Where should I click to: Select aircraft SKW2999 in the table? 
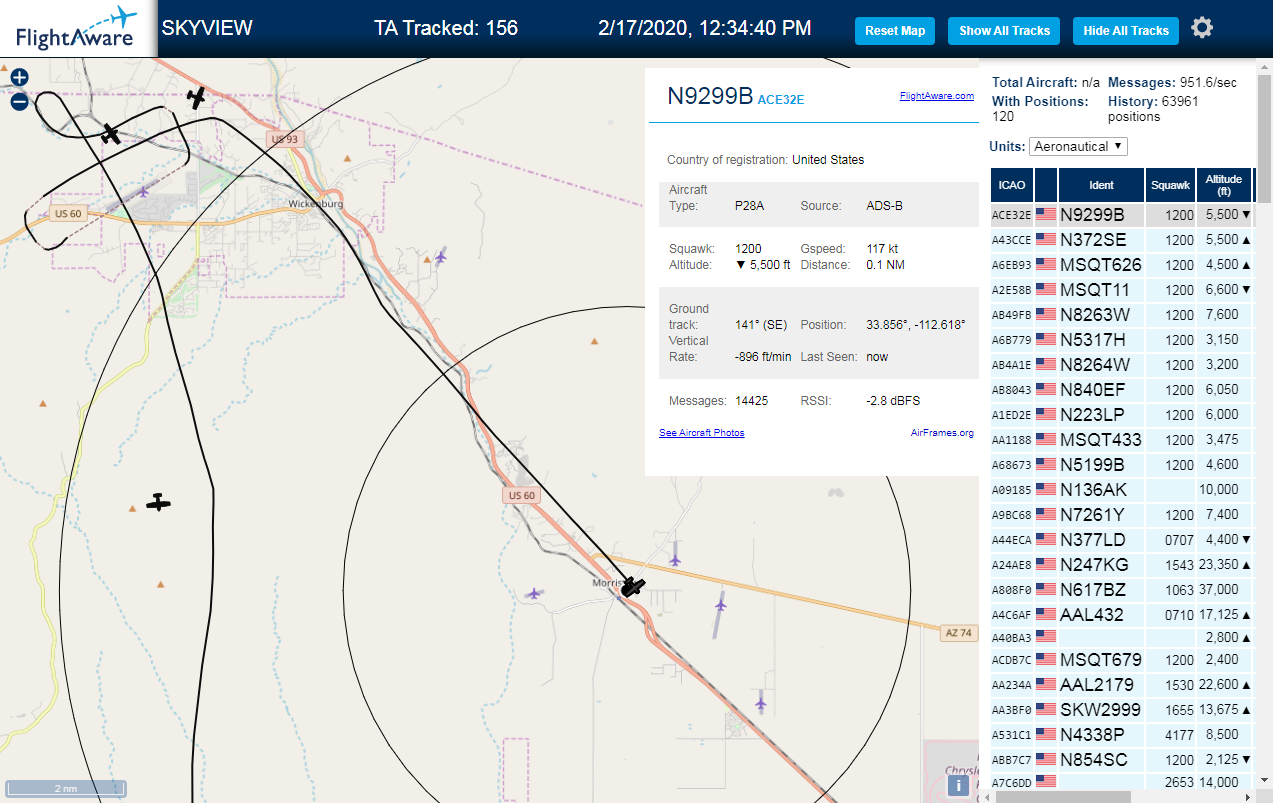tap(1121, 709)
